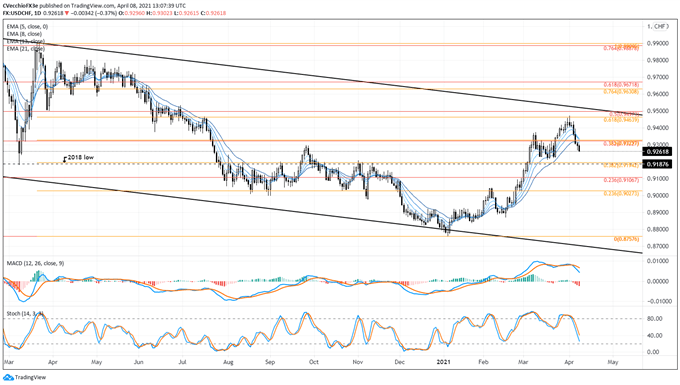680x385 pixels.
Task: Select the EMA (5, close, 0) indicator legend
Action: tap(27, 26)
